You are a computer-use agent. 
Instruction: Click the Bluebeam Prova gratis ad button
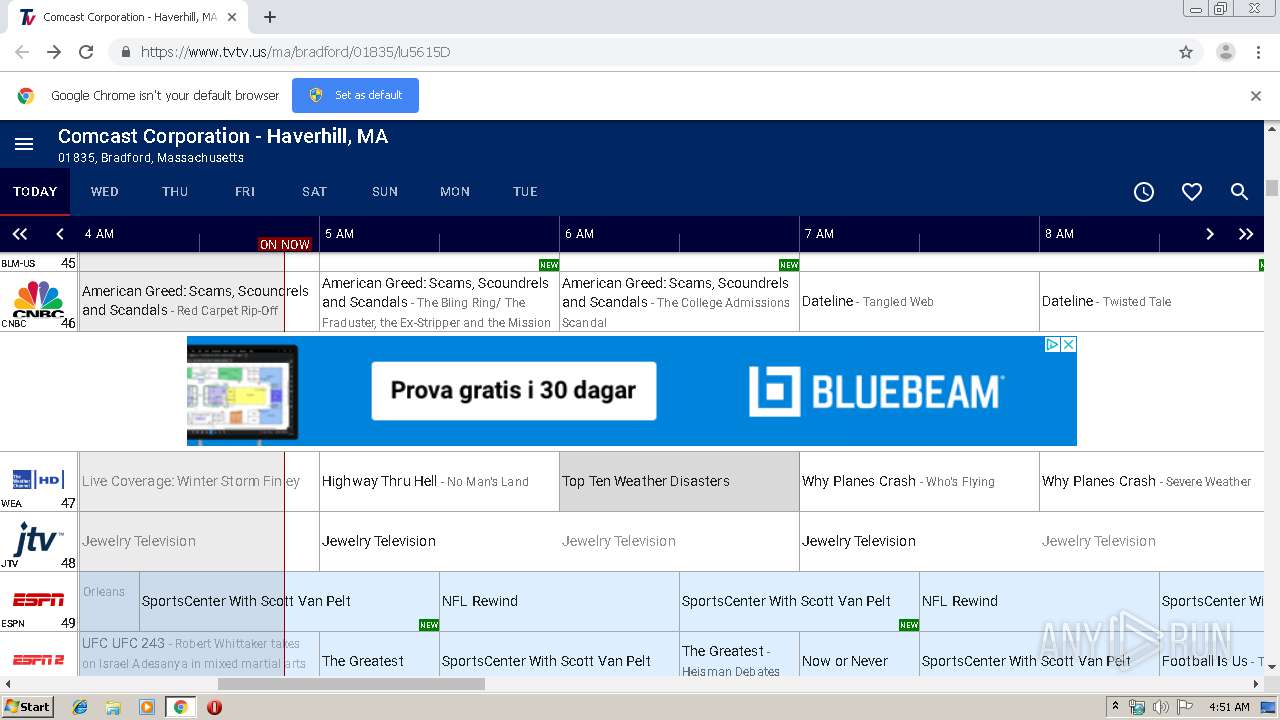[514, 390]
